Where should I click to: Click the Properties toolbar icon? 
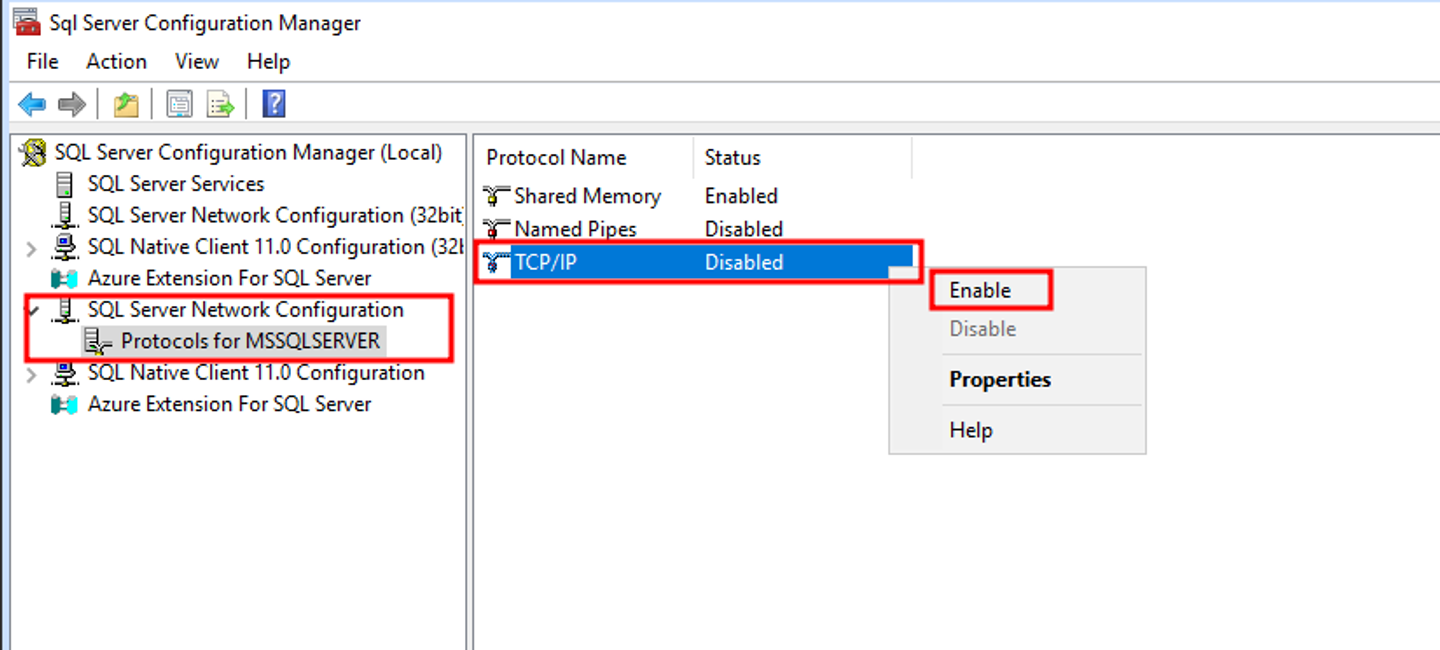tap(179, 104)
